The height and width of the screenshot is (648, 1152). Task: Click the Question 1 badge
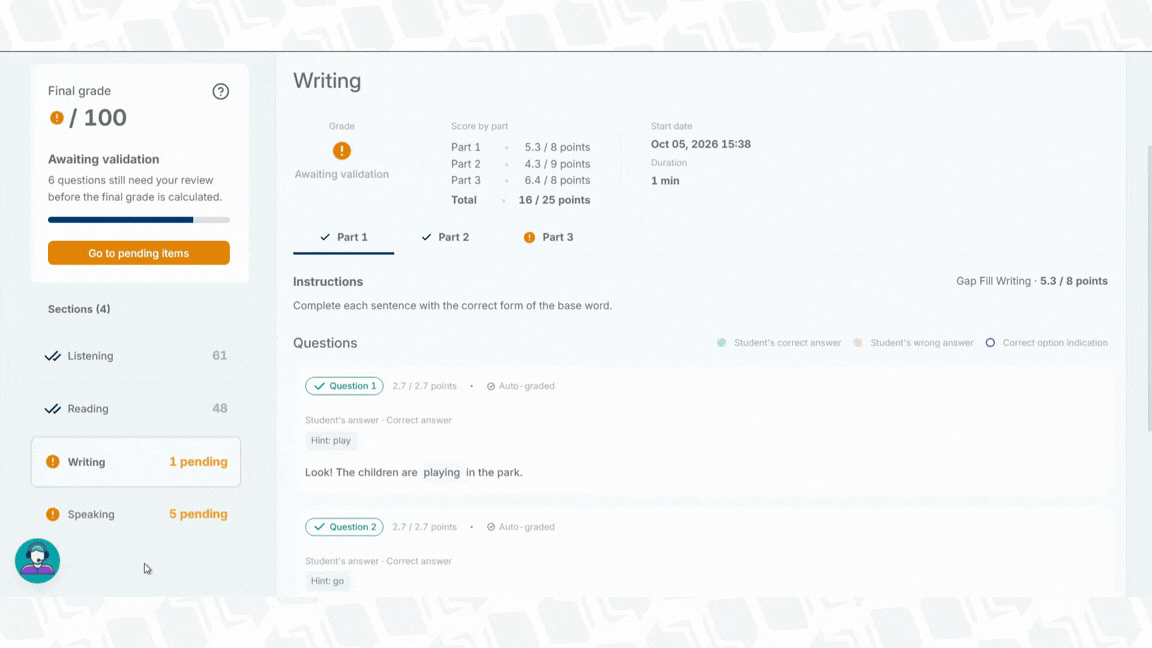click(345, 386)
